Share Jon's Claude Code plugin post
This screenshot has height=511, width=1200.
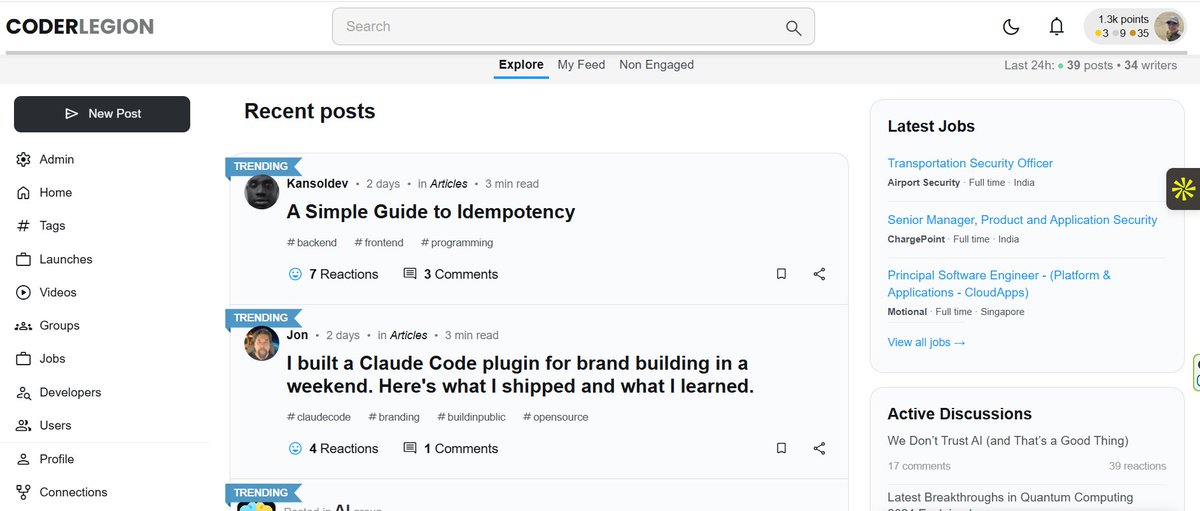pos(819,449)
